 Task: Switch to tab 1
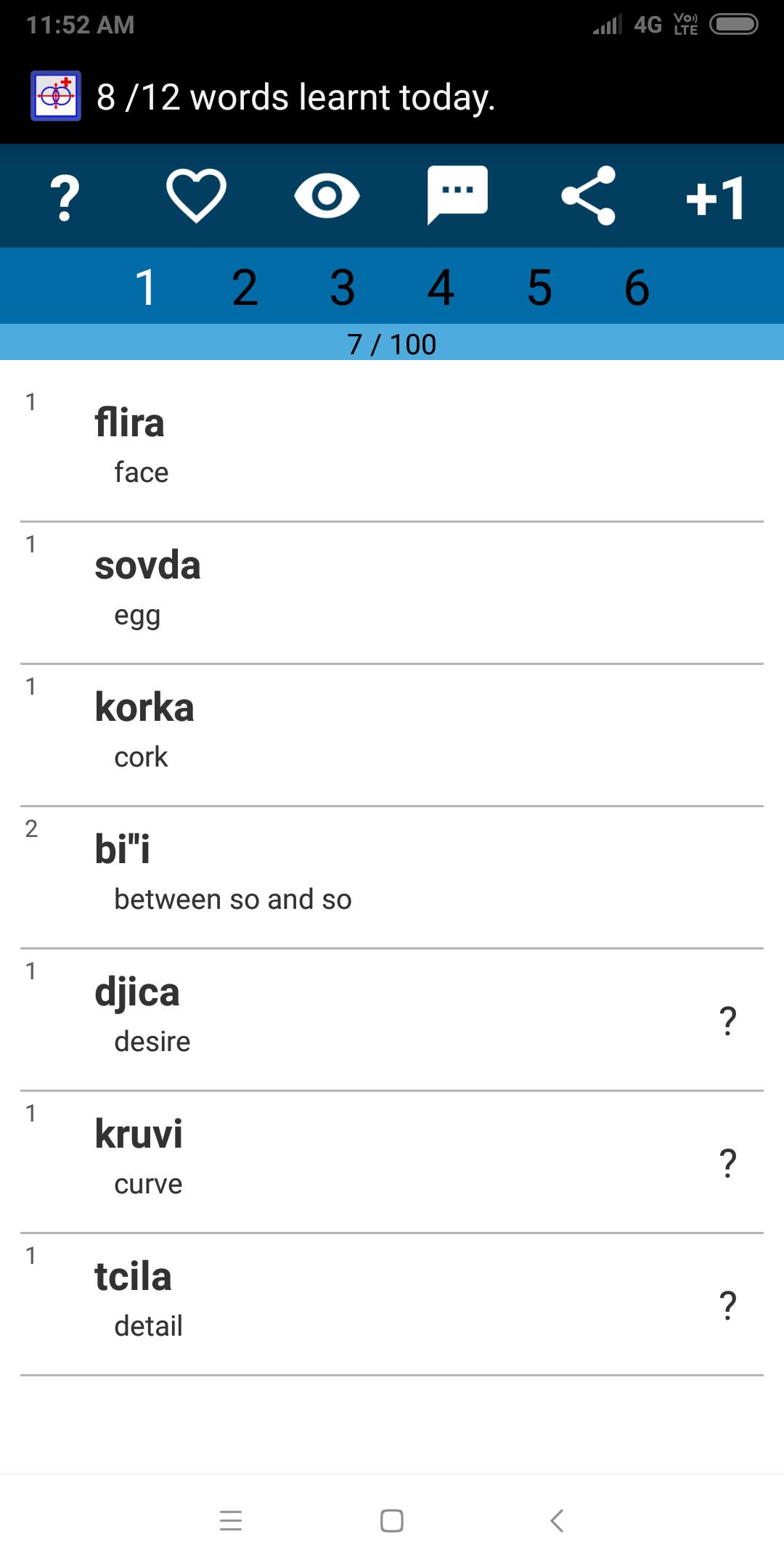[146, 287]
